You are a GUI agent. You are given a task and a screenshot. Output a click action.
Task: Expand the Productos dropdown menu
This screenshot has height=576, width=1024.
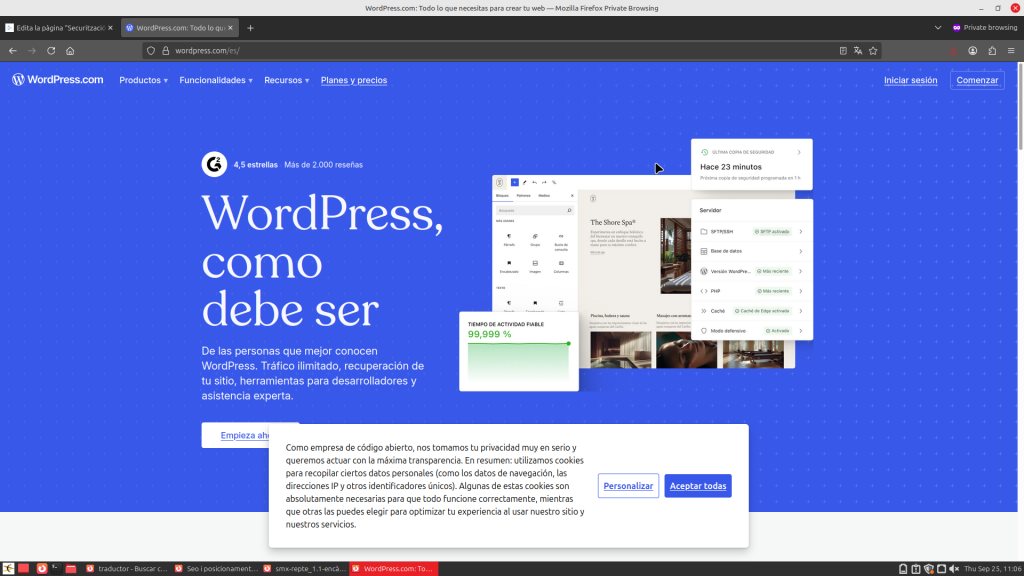pyautogui.click(x=143, y=80)
